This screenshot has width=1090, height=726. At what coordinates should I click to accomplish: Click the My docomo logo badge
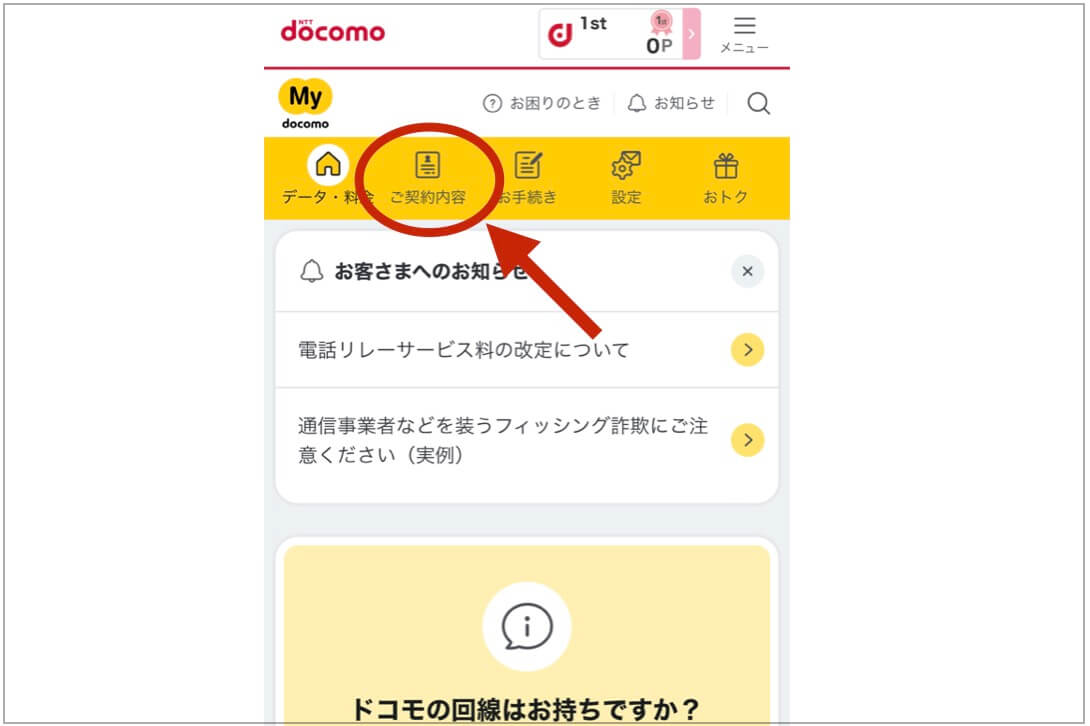click(305, 104)
